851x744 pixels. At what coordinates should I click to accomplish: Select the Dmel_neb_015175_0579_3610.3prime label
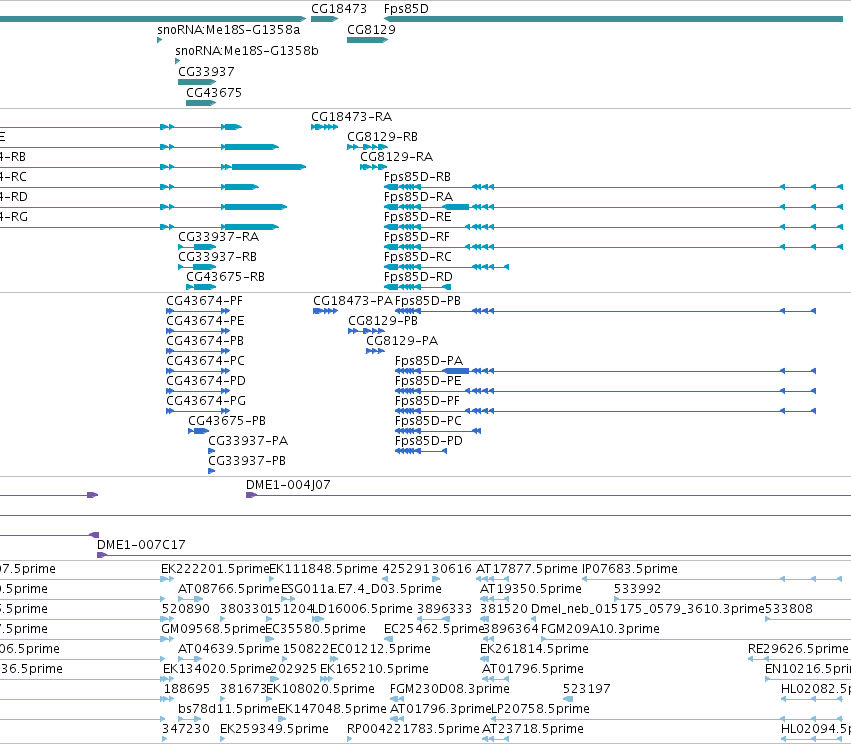pyautogui.click(x=647, y=609)
